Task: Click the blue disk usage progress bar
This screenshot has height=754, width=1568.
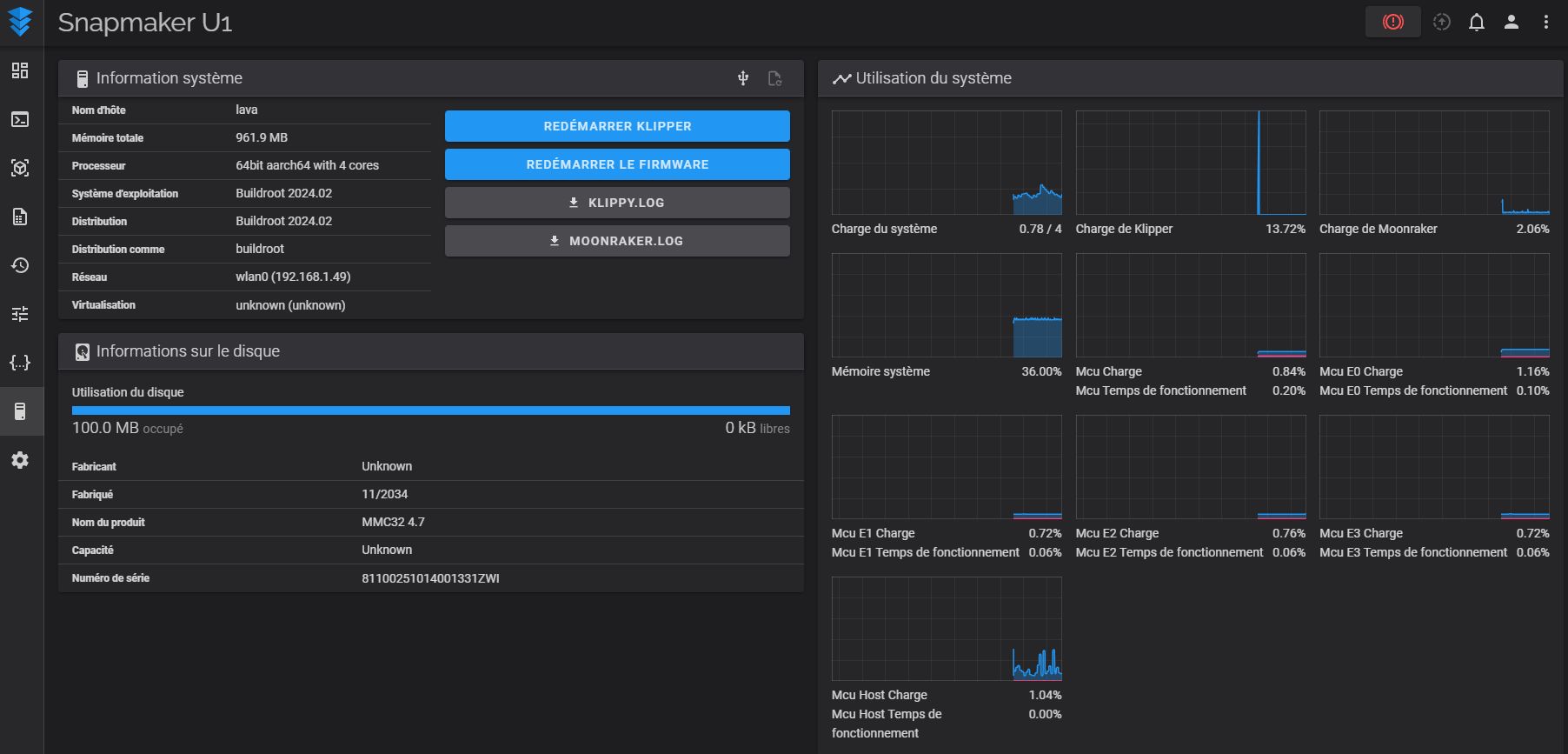Action: point(430,410)
